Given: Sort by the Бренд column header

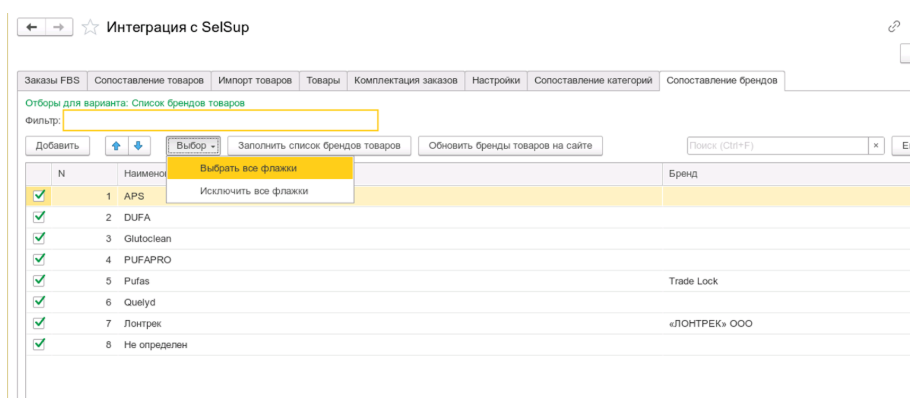Looking at the screenshot, I should (x=786, y=174).
